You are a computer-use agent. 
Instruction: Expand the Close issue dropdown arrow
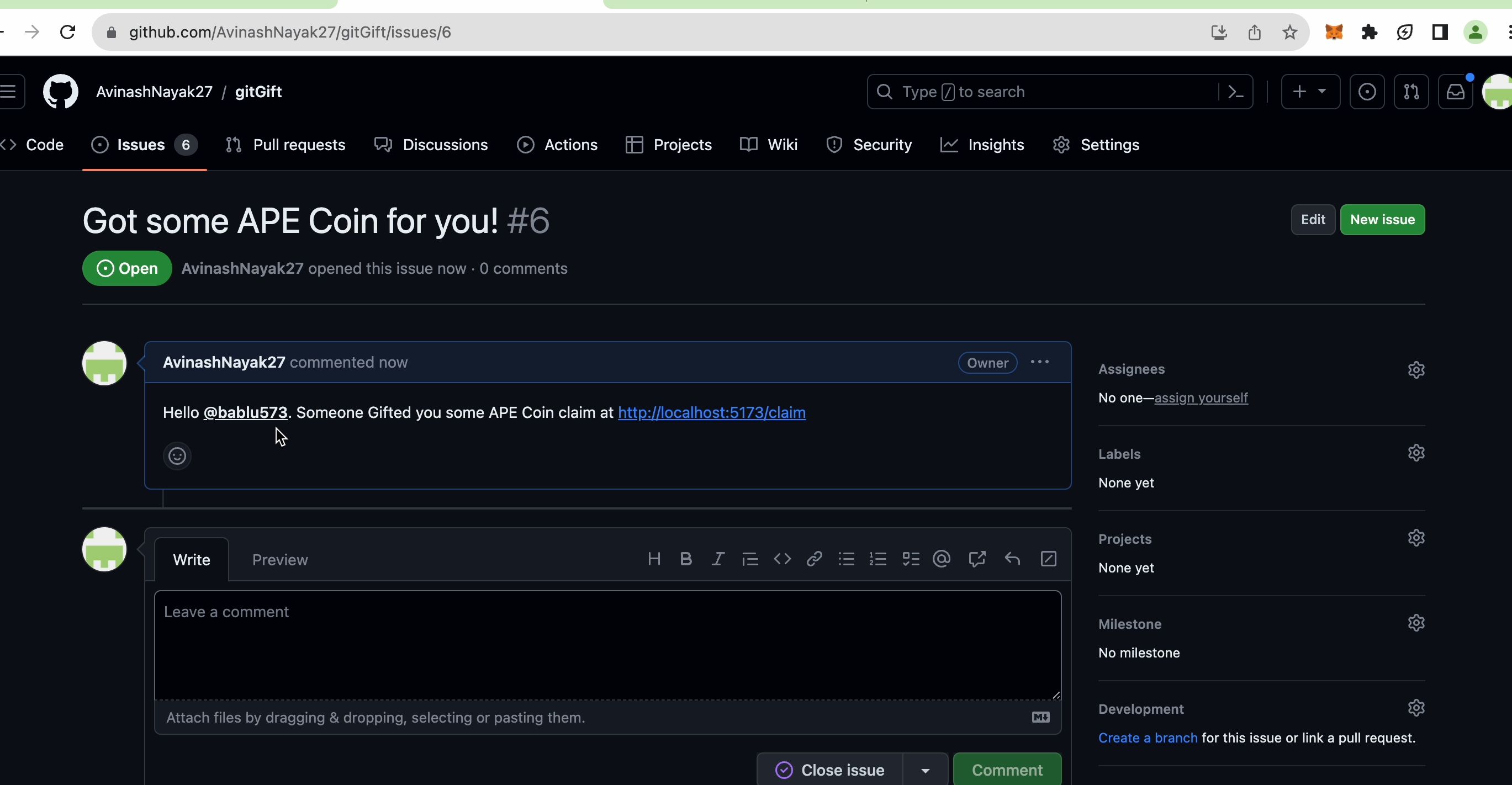(926, 770)
